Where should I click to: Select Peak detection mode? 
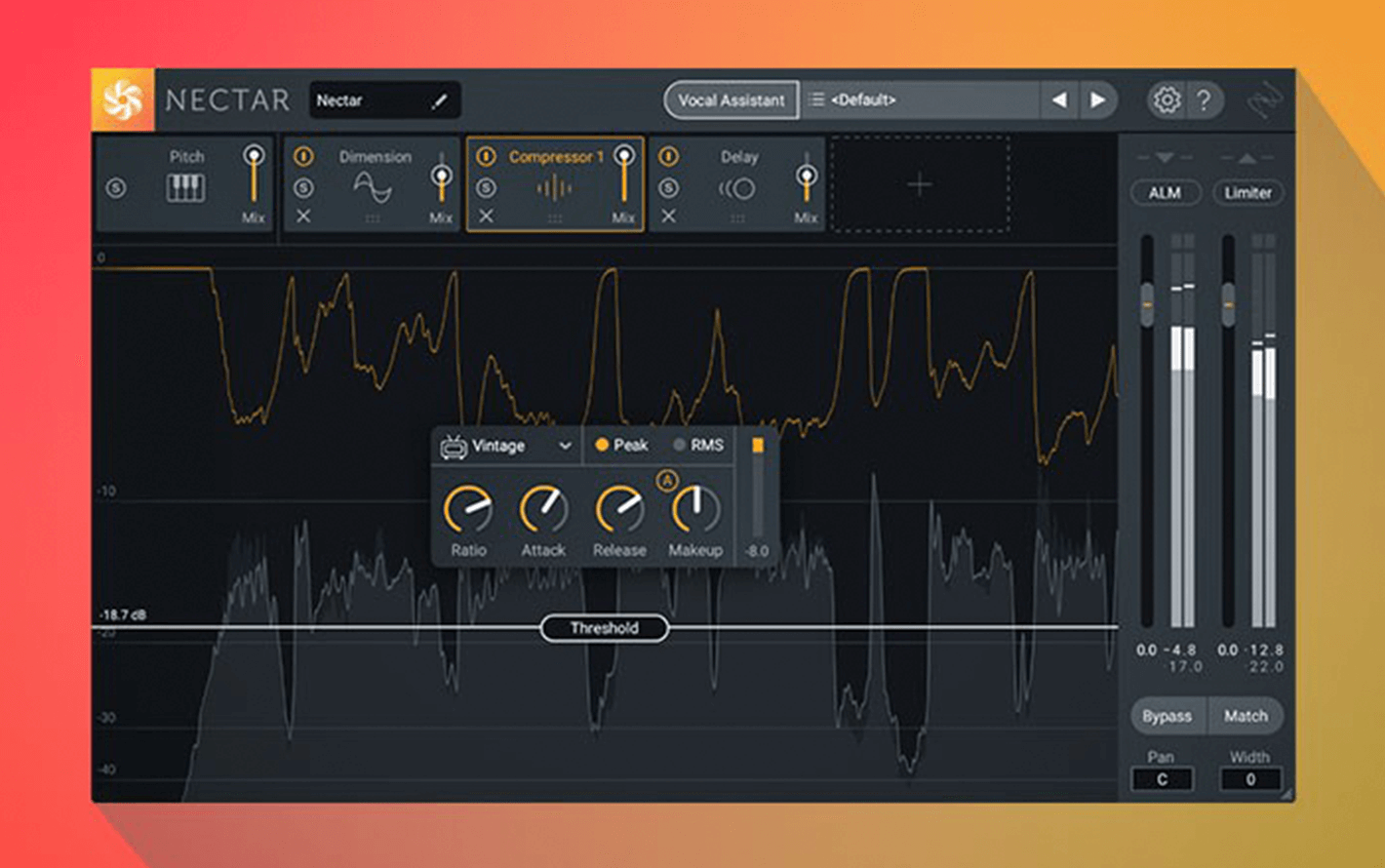click(621, 445)
